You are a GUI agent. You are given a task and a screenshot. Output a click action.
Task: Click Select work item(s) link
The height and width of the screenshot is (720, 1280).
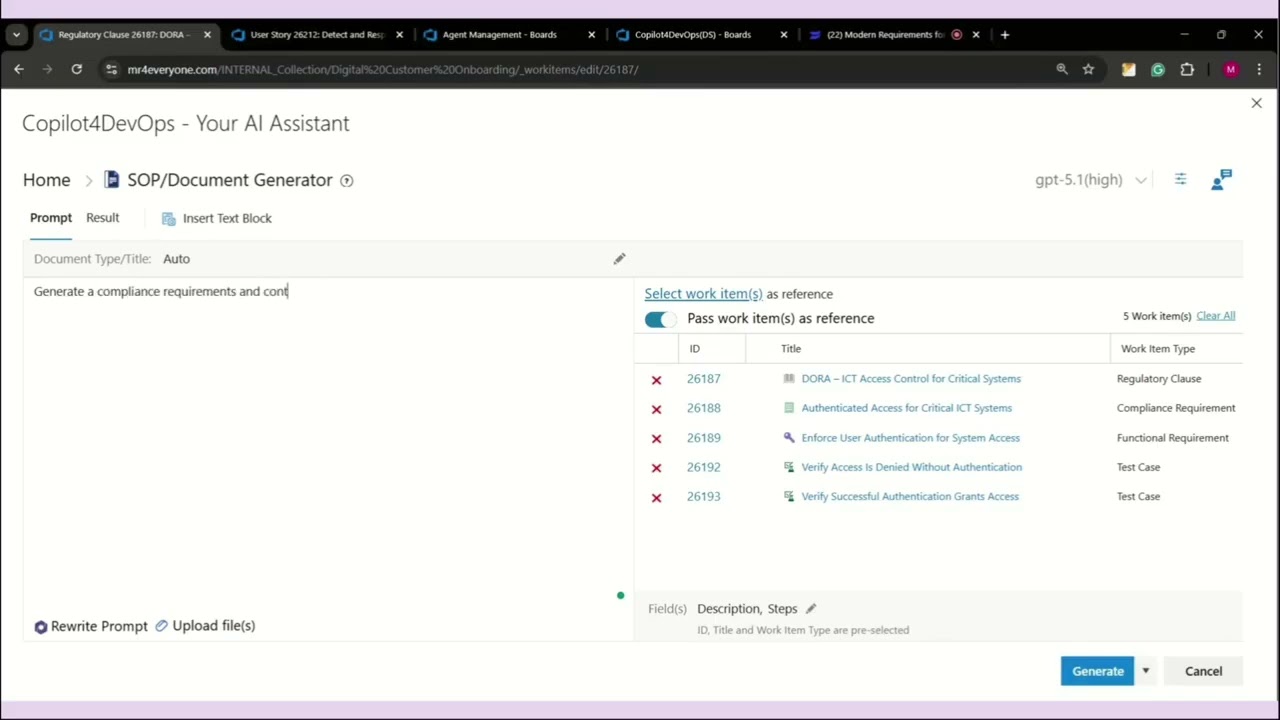point(703,294)
